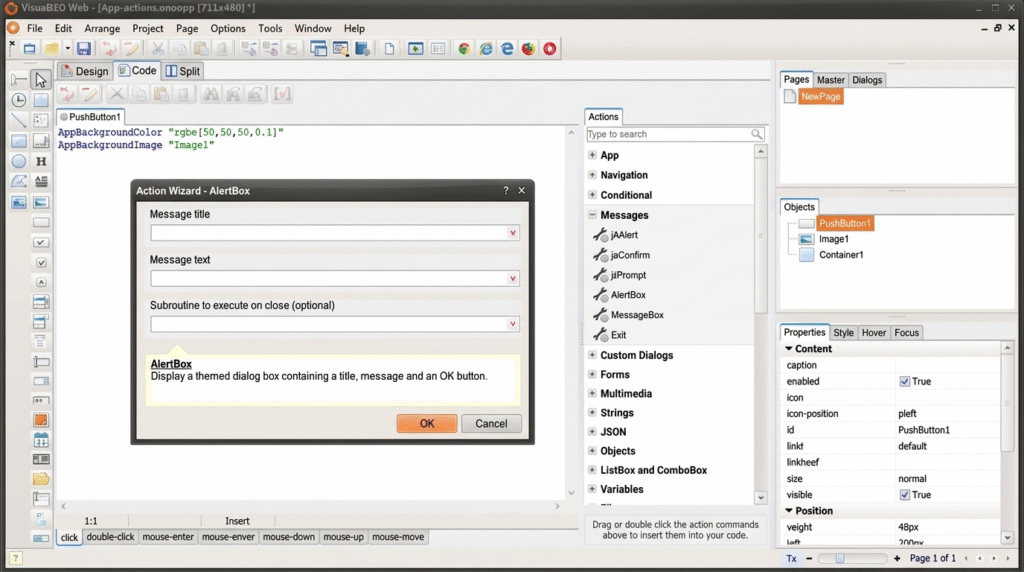Open the Style properties tab
This screenshot has width=1024, height=572.
coord(843,332)
